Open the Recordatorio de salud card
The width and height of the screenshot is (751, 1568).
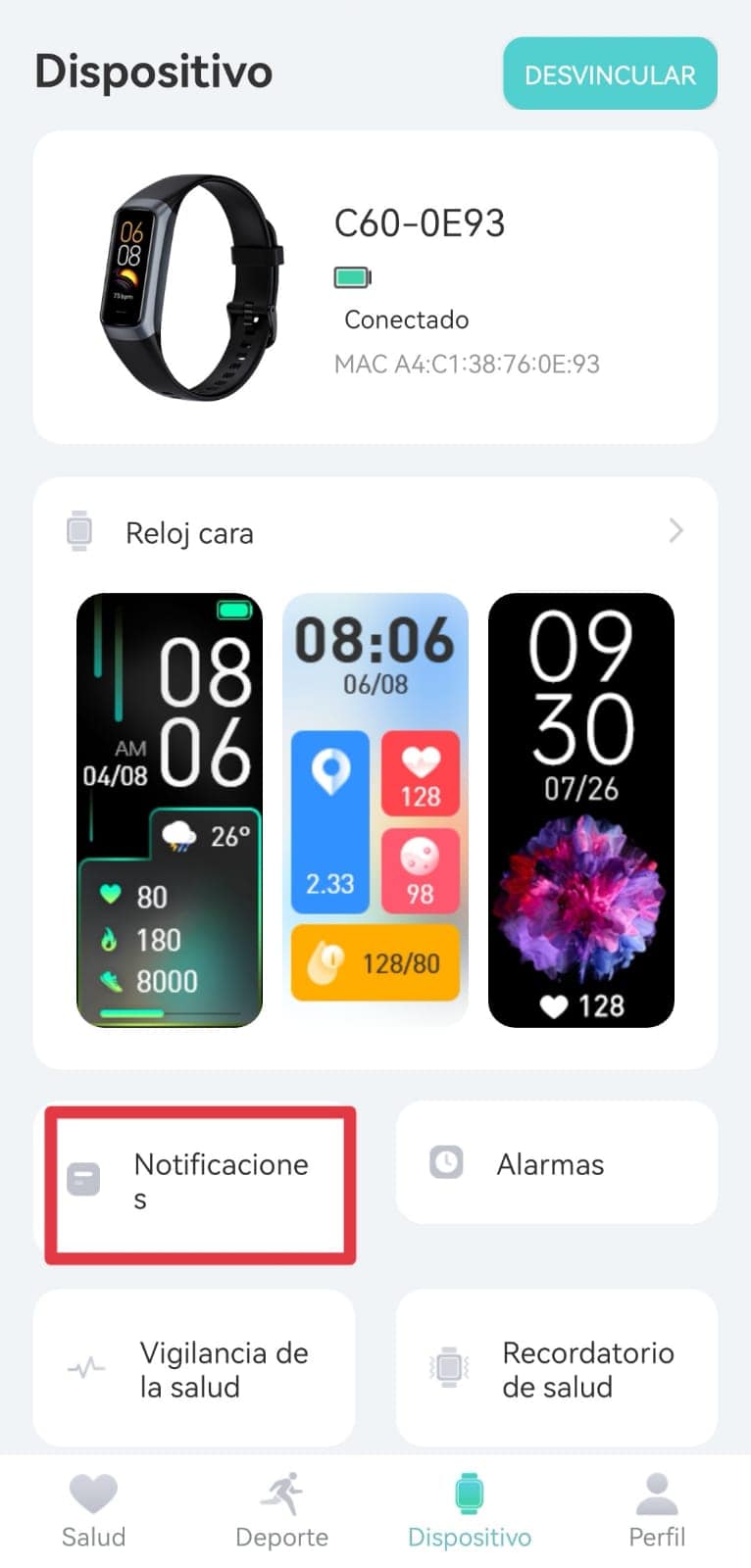click(x=557, y=1367)
